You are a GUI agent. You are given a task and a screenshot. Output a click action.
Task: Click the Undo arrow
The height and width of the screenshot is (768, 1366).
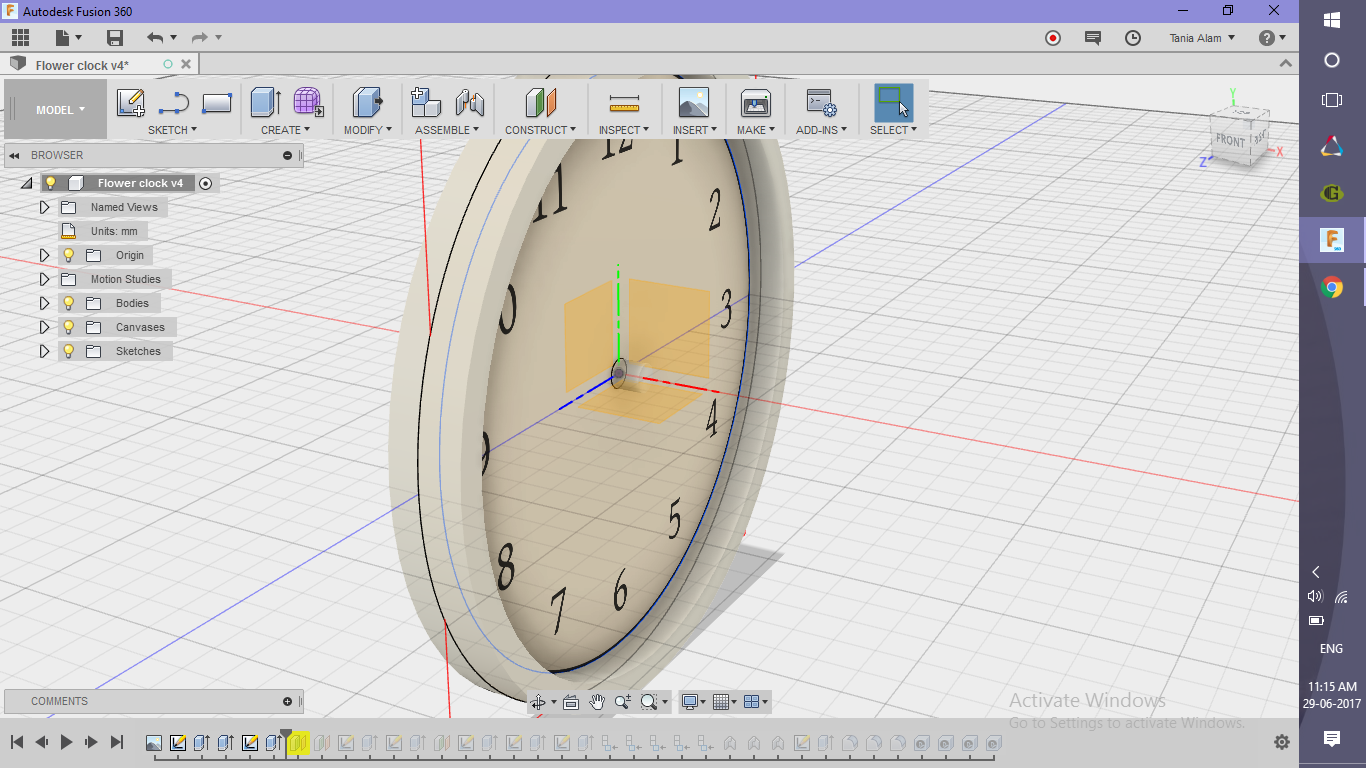click(154, 38)
